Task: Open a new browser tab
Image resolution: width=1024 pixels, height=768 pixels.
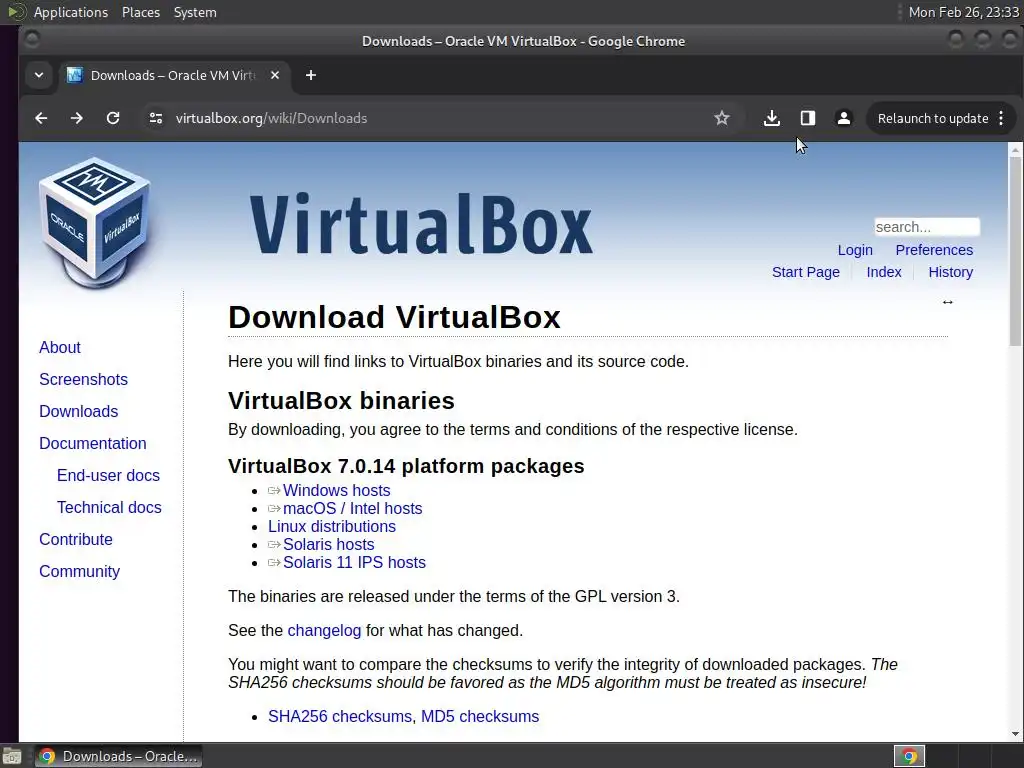Action: (311, 75)
